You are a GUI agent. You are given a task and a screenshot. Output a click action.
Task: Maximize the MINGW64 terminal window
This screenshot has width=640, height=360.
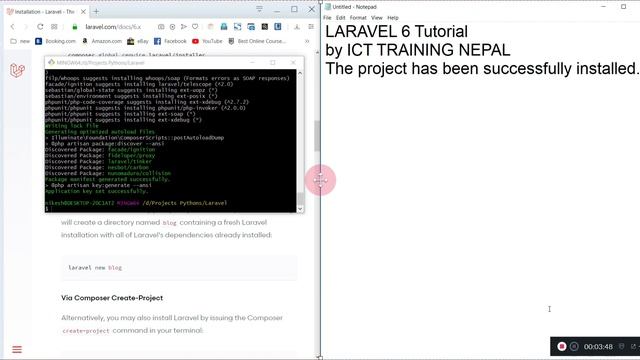coord(273,62)
